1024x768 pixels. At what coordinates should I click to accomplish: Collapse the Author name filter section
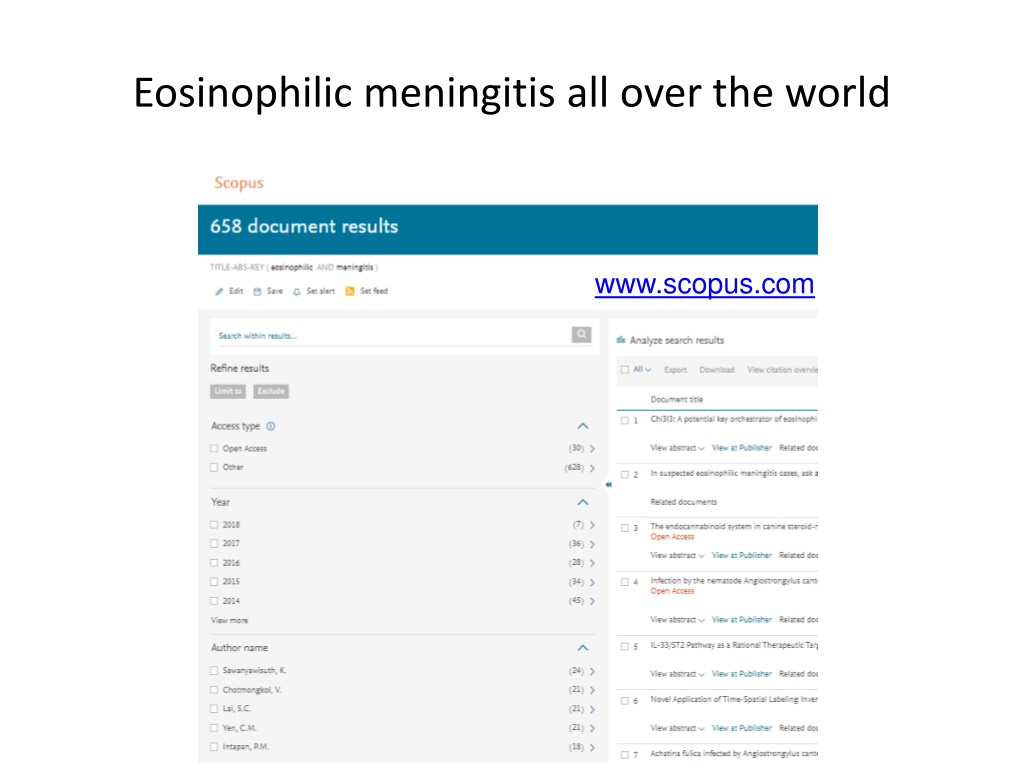pos(583,648)
